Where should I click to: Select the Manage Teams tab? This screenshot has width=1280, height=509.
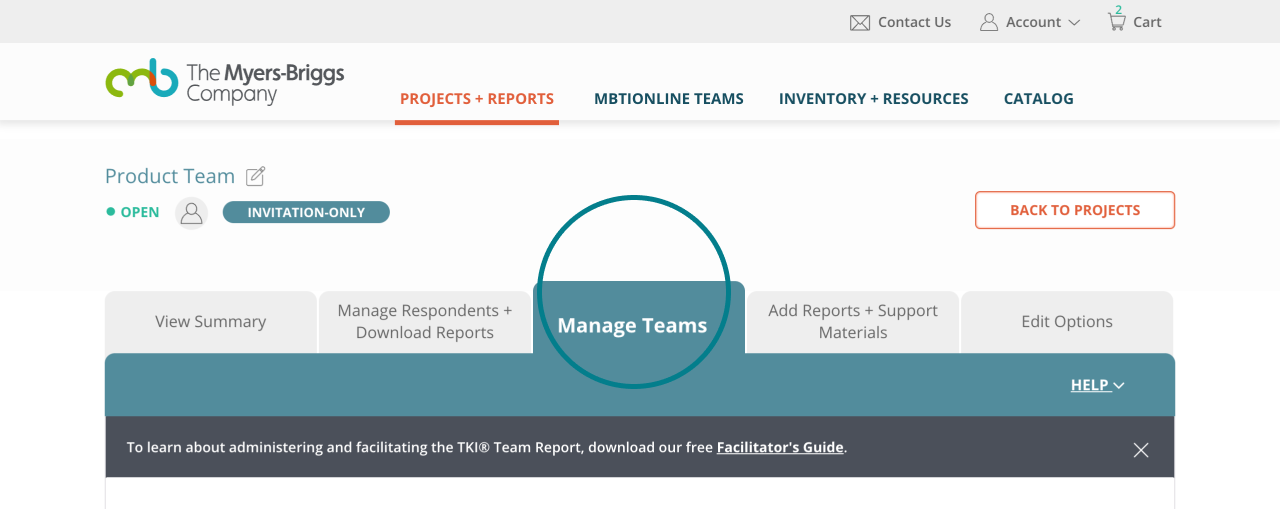click(639, 318)
